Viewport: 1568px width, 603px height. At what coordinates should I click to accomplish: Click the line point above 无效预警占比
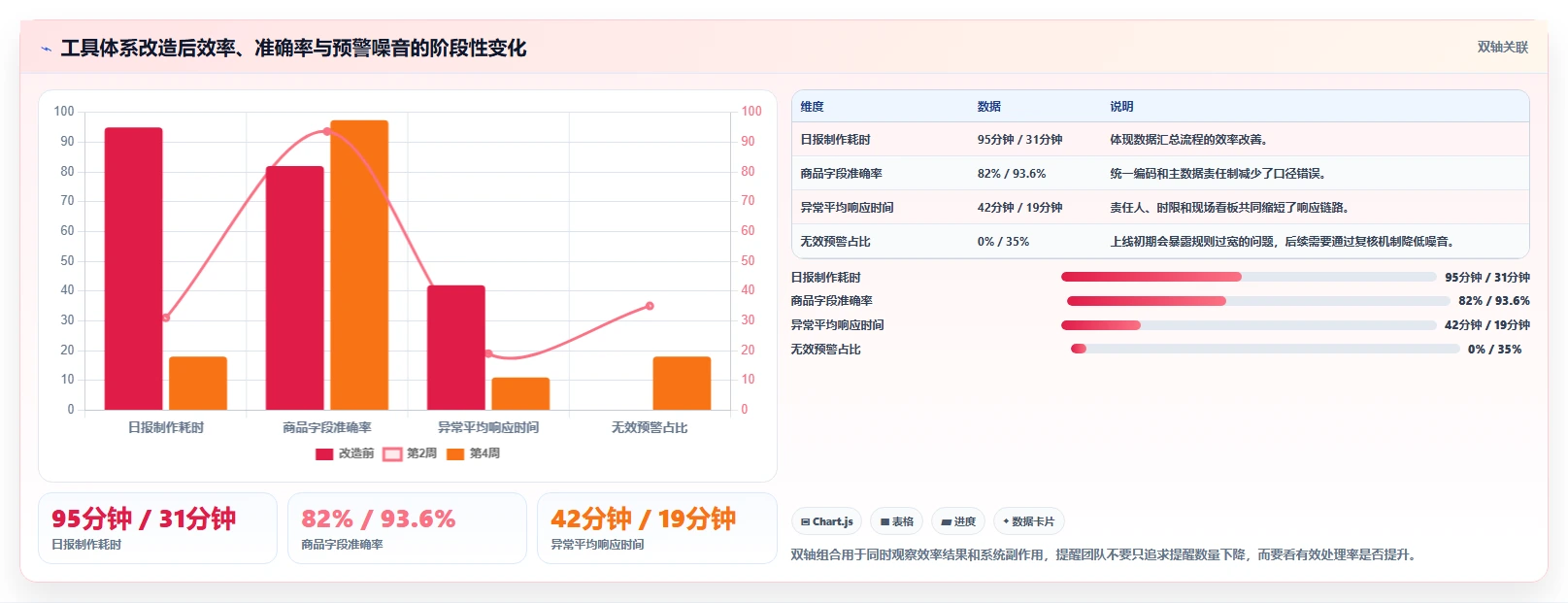coord(650,306)
